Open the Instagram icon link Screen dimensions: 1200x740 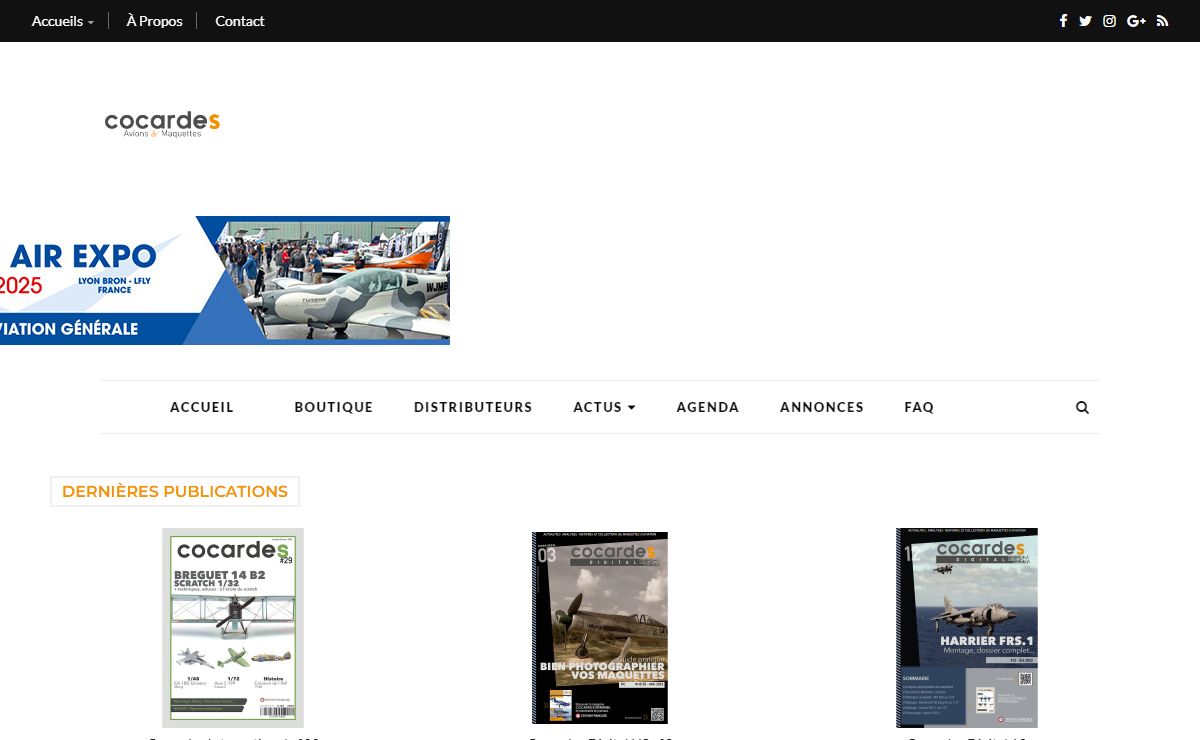pos(1109,21)
